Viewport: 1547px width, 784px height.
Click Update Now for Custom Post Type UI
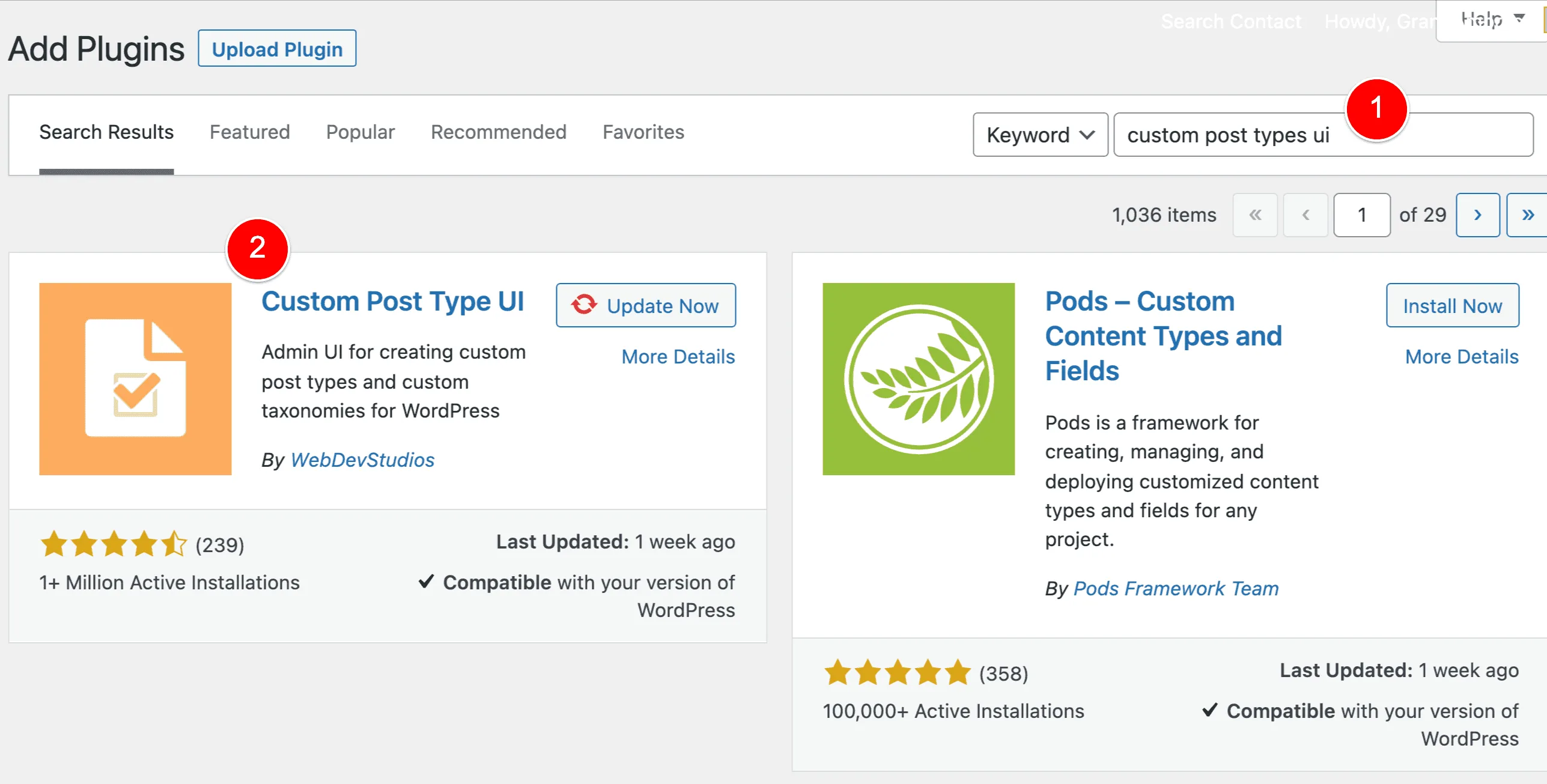646,305
